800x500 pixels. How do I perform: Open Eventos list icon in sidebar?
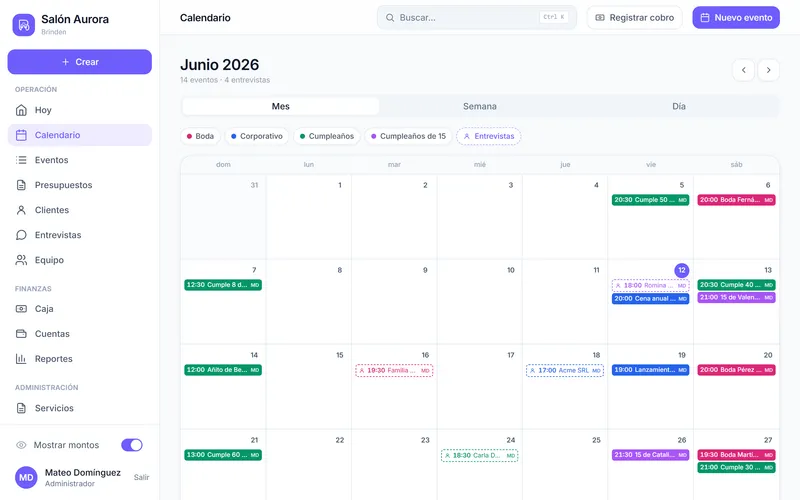tap(21, 160)
